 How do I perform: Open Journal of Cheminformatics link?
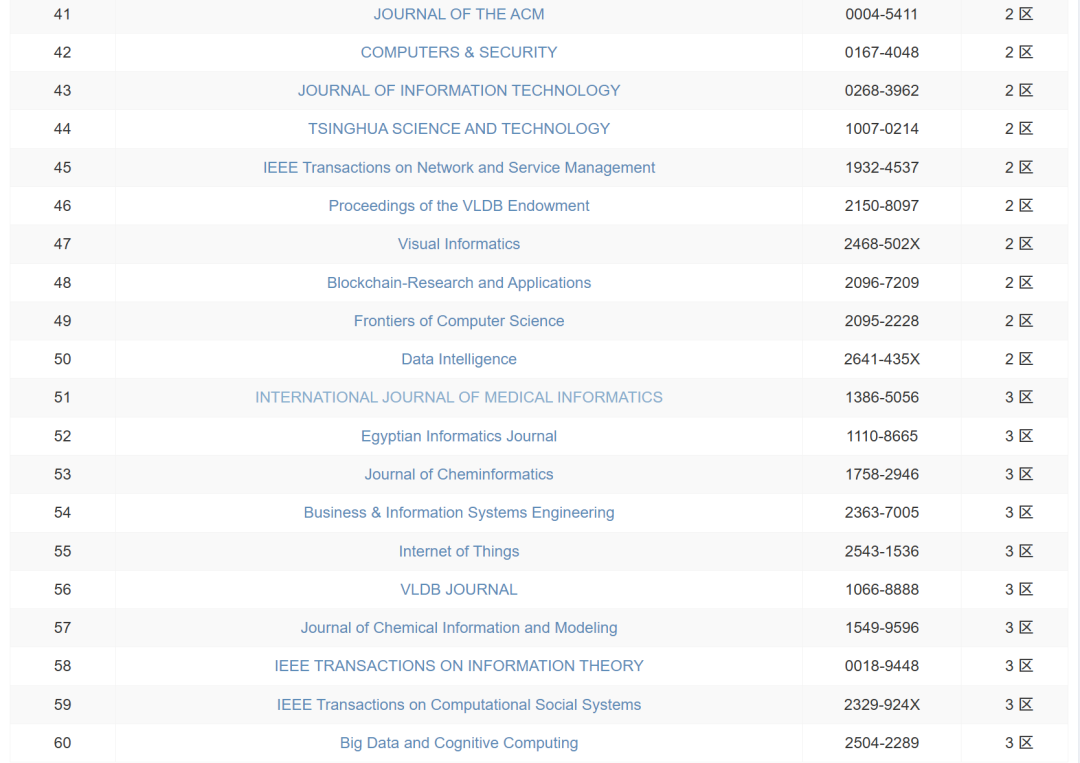click(x=459, y=474)
